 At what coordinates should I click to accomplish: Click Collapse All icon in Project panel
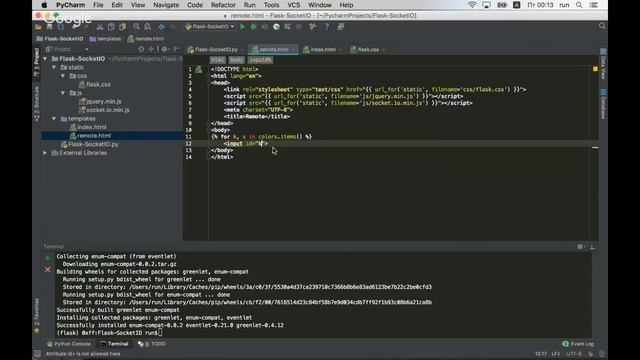151,49
